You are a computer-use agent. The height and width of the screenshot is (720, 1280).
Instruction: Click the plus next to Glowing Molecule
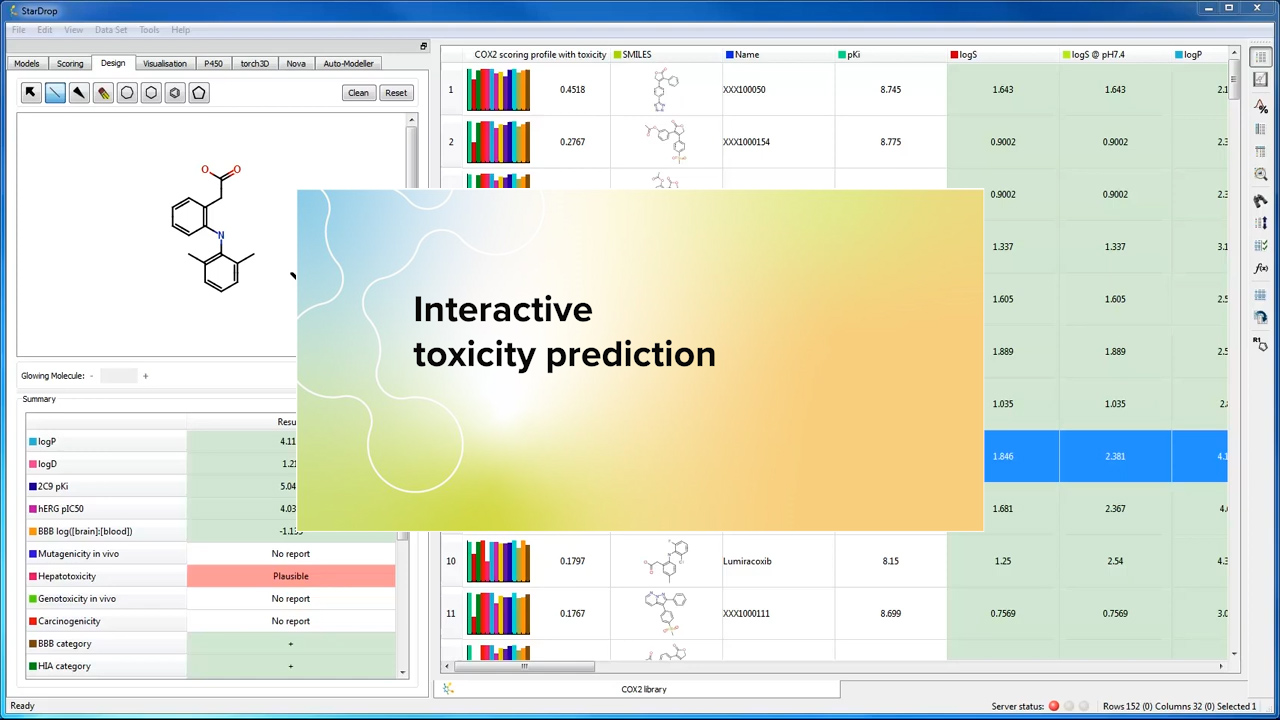click(145, 375)
